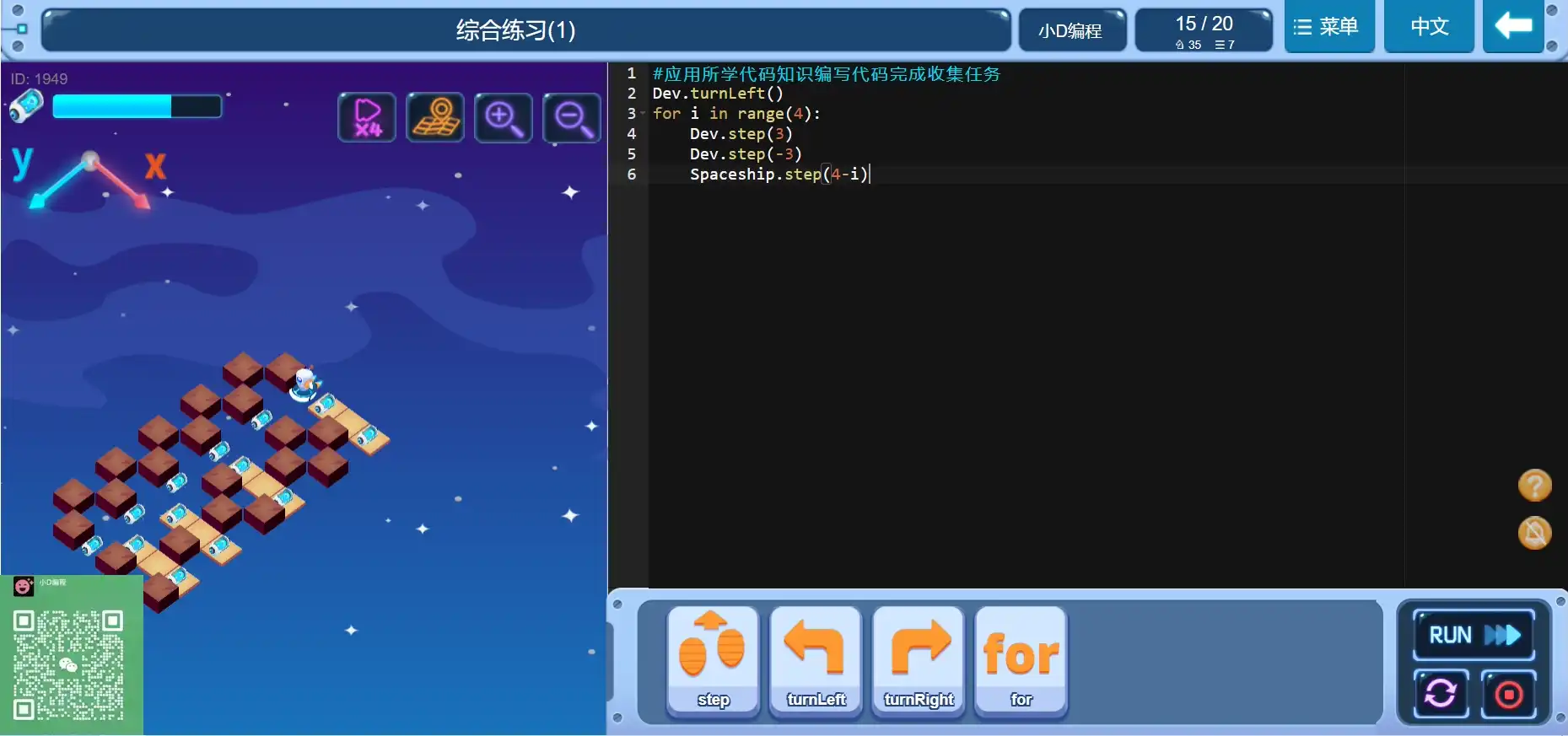Collapse the for loop on line 3
Image resolution: width=1568 pixels, height=736 pixels.
pyautogui.click(x=643, y=114)
